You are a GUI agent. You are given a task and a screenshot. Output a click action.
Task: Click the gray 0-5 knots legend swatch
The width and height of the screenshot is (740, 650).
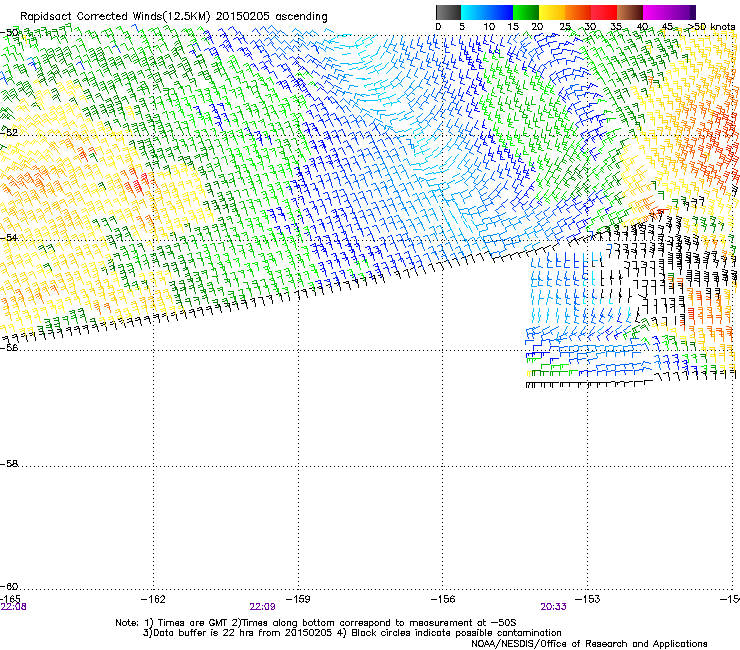click(x=448, y=12)
